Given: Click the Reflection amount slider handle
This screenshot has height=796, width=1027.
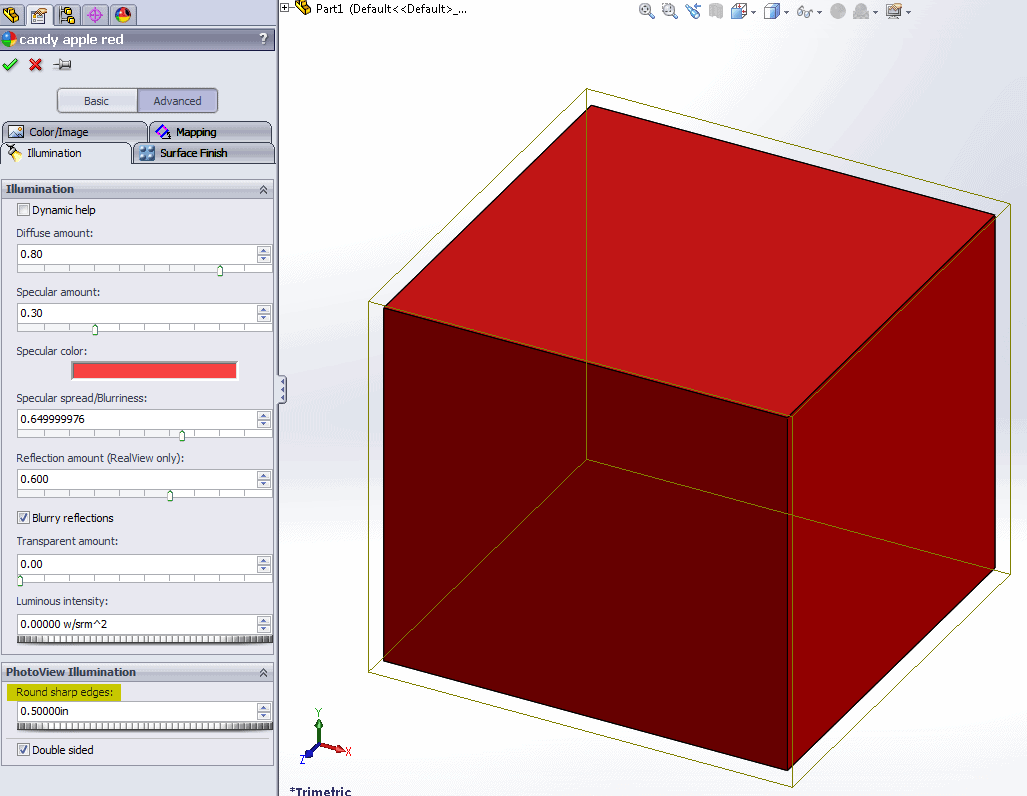Looking at the screenshot, I should coord(170,496).
